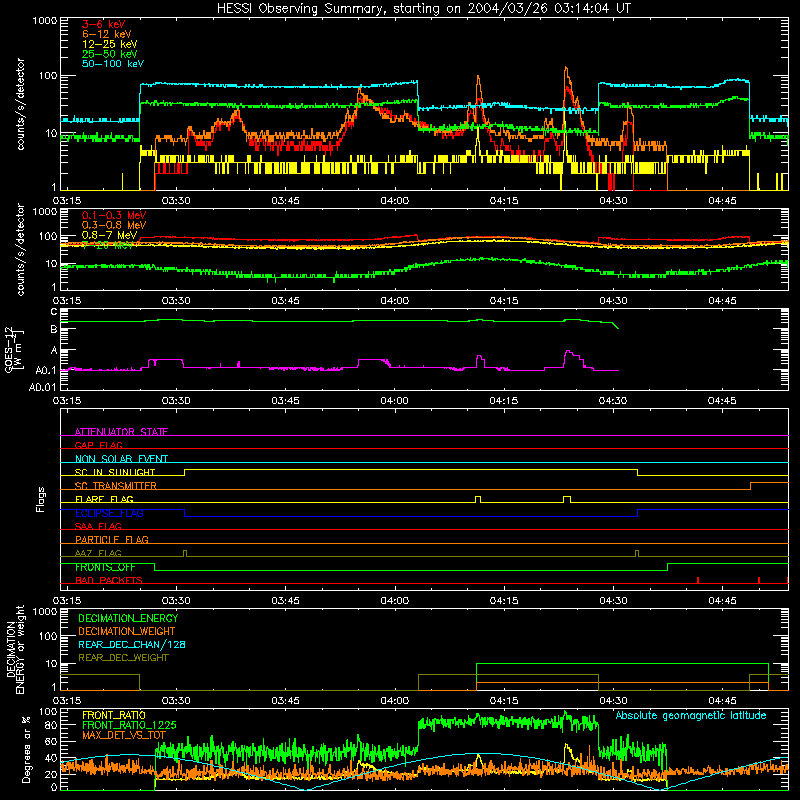The height and width of the screenshot is (800, 800).
Task: Click the DECIMATION_ENERGY legend label
Action: tap(128, 618)
